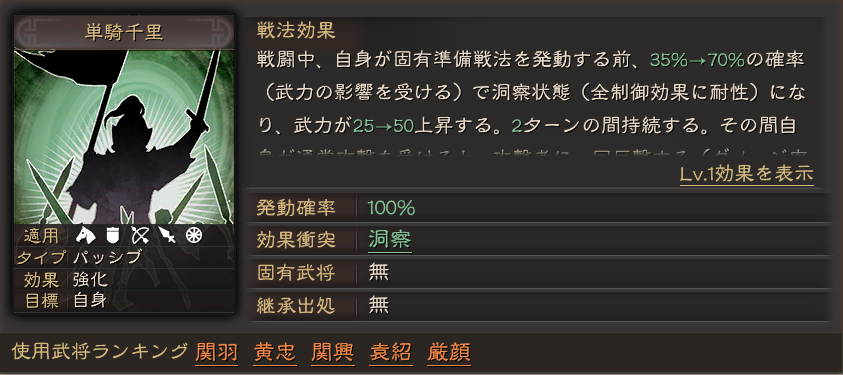The image size is (843, 375).
Task: Click the 単騎千里 skill title
Action: point(124,33)
